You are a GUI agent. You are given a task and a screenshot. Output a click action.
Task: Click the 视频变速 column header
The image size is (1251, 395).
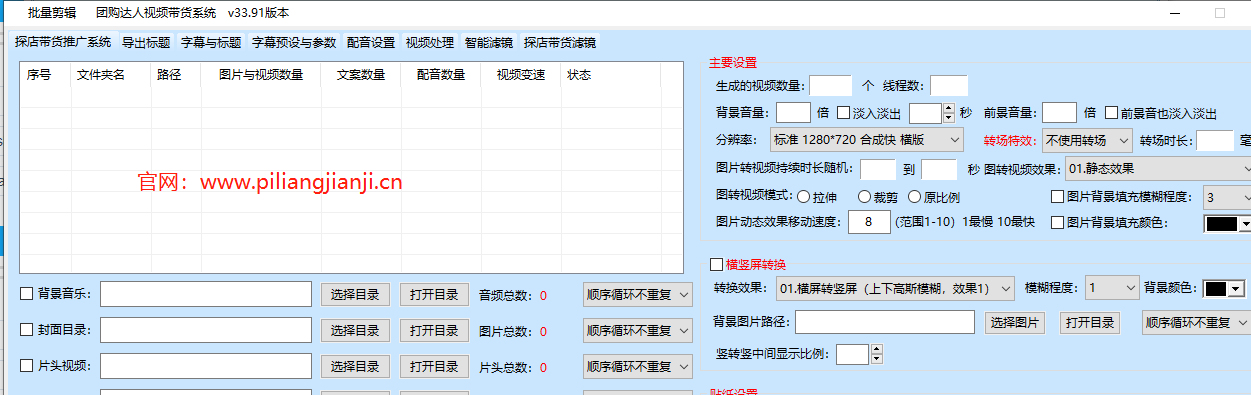point(521,75)
